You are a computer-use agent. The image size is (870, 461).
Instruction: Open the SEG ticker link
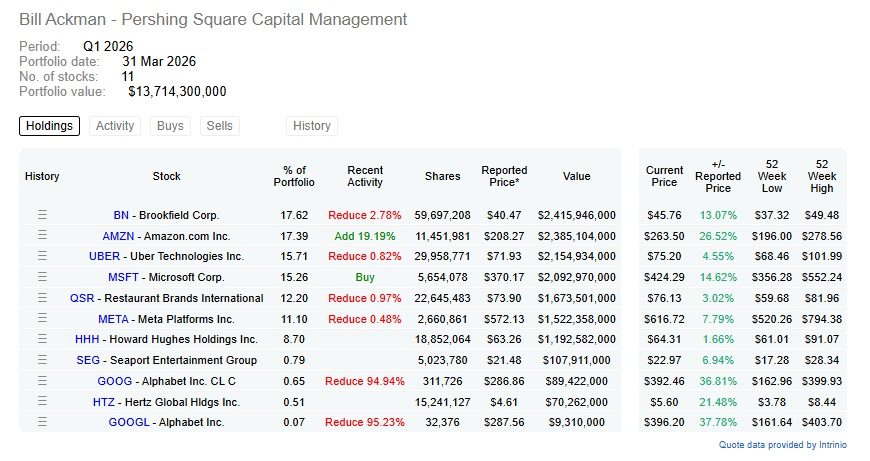click(x=88, y=361)
